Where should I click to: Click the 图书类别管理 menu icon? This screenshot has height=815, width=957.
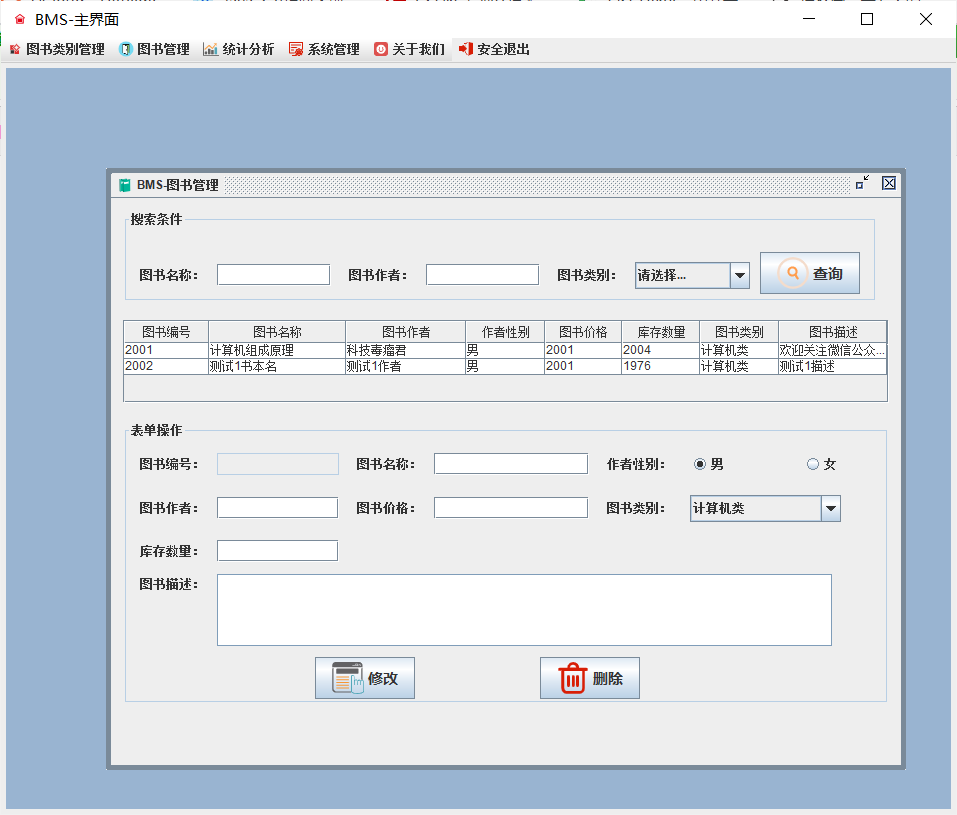click(15, 49)
